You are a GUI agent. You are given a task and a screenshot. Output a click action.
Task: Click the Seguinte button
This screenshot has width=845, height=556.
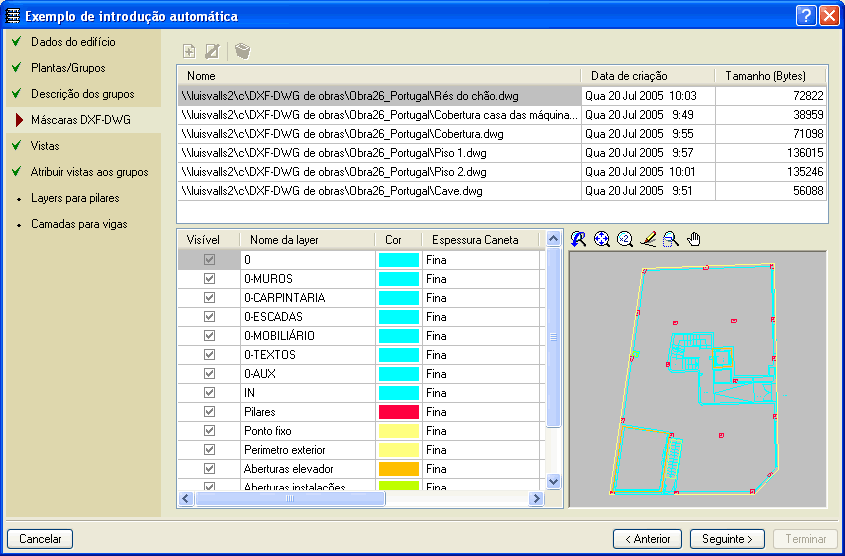(727, 539)
